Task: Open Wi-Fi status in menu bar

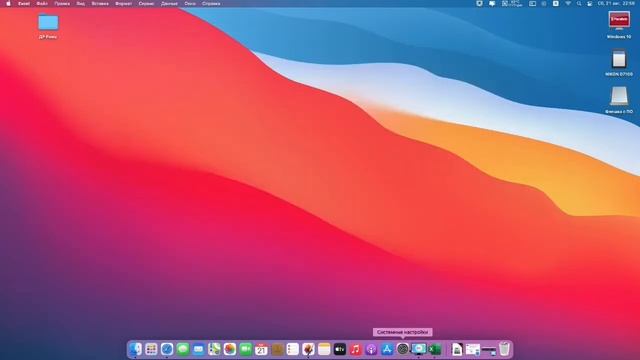Action: (568, 4)
